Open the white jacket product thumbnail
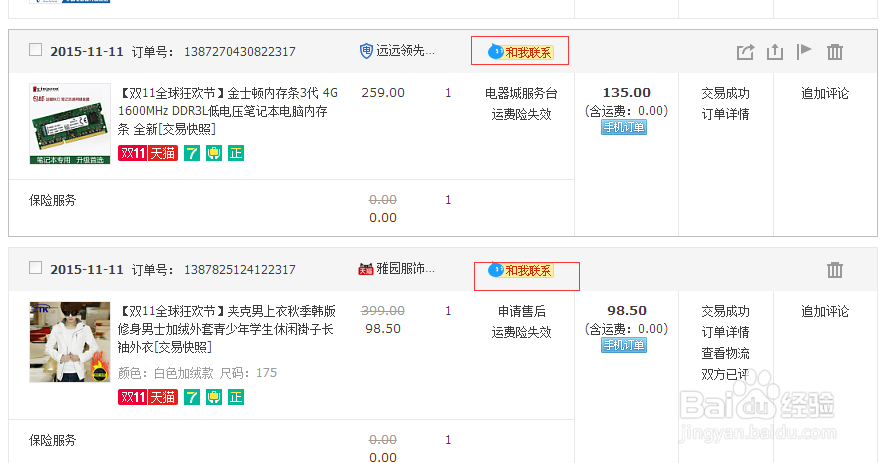This screenshot has width=886, height=463. [x=69, y=341]
